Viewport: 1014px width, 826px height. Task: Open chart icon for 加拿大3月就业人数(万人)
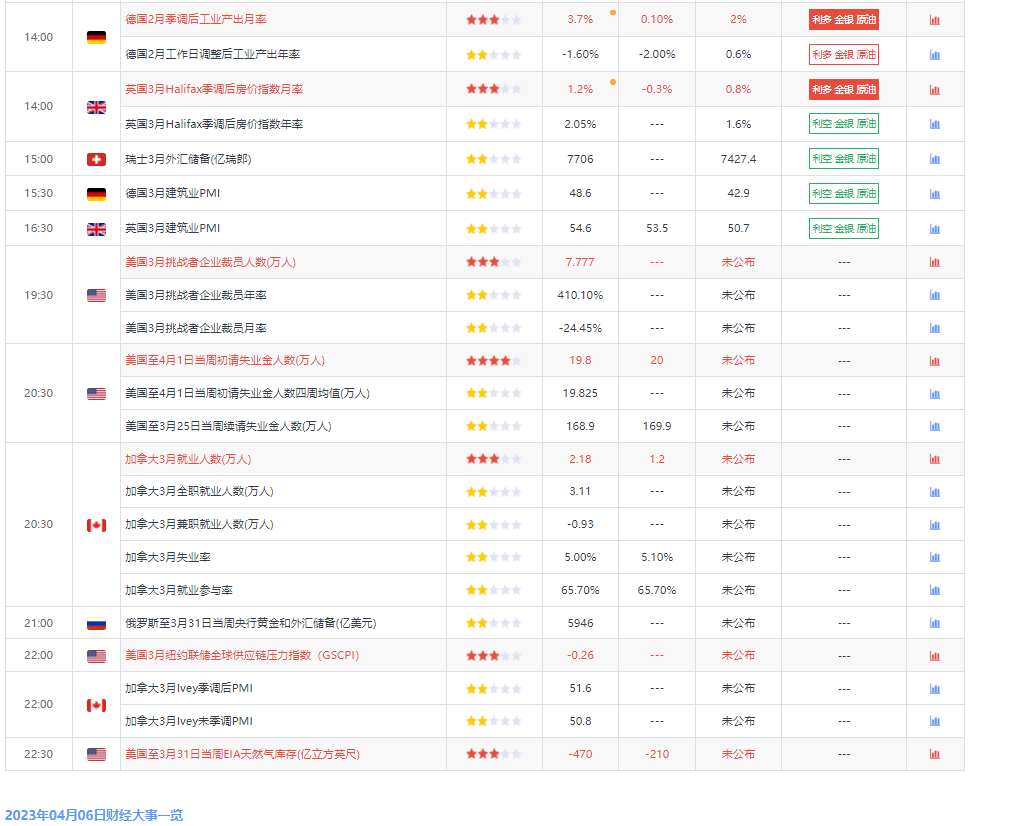point(934,459)
